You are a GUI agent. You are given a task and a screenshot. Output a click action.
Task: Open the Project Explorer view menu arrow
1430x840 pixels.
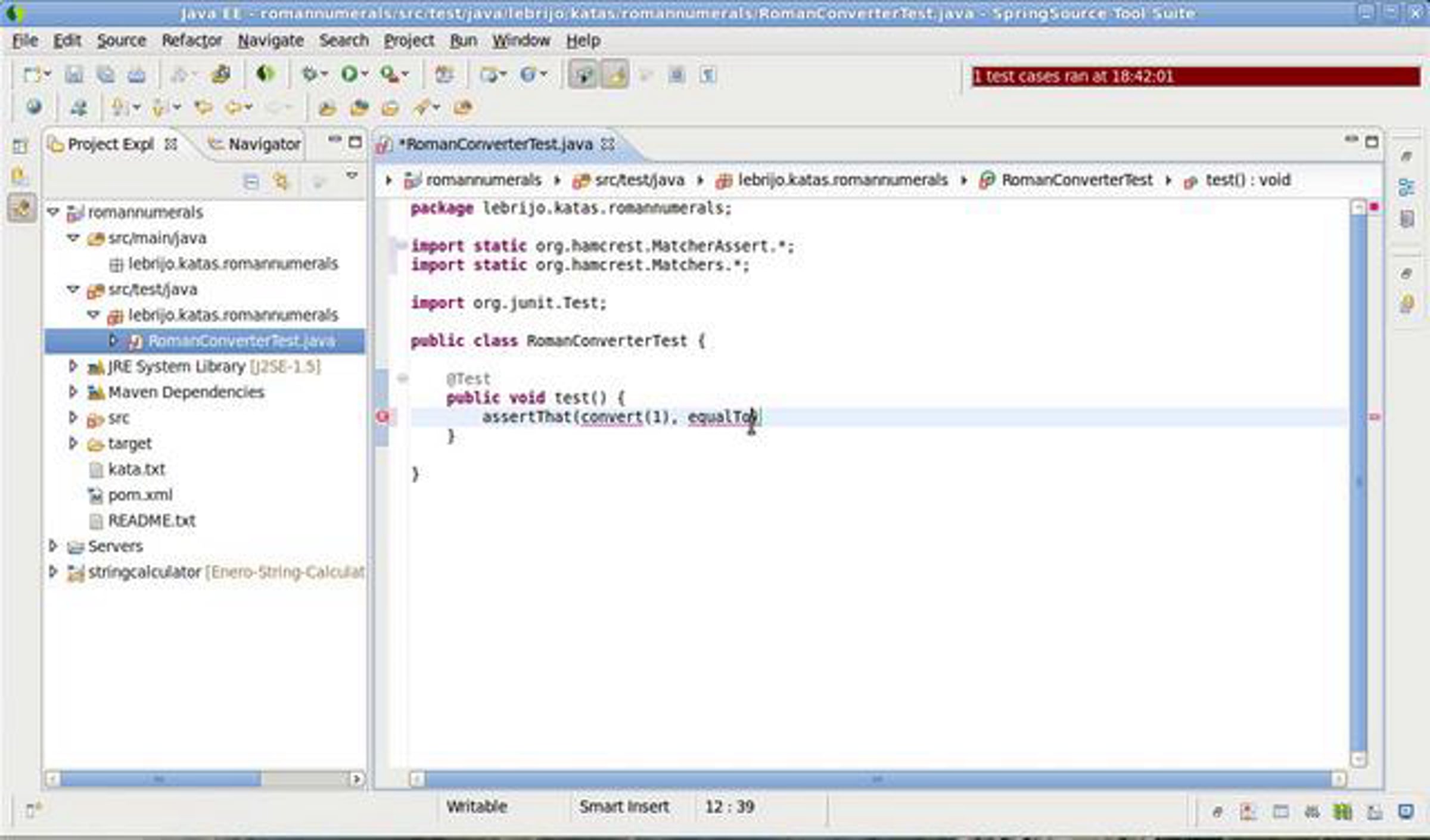(x=352, y=176)
